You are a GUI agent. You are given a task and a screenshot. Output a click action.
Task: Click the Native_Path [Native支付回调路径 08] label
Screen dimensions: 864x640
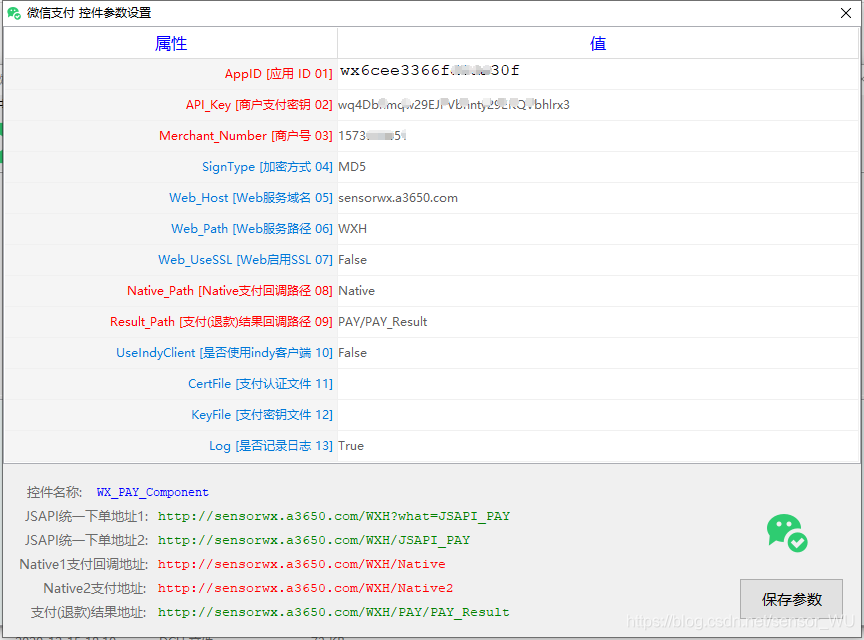click(230, 291)
